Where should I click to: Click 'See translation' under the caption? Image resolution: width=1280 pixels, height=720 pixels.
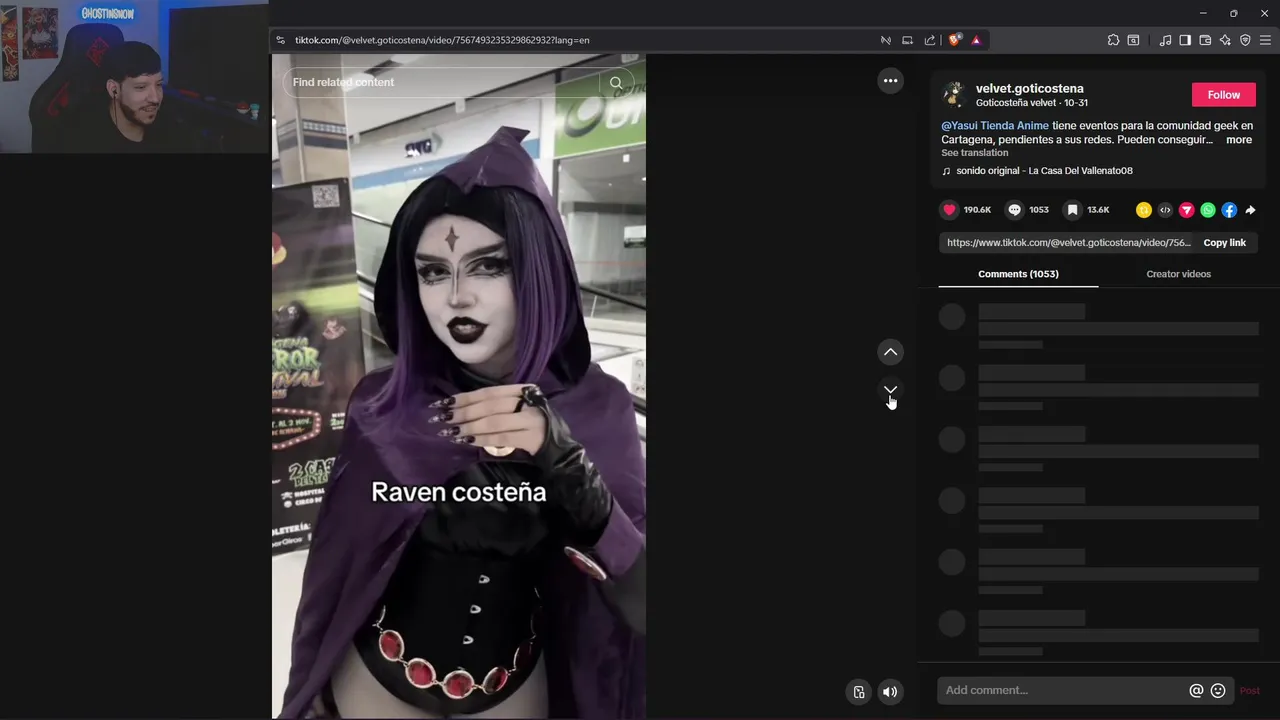point(974,153)
